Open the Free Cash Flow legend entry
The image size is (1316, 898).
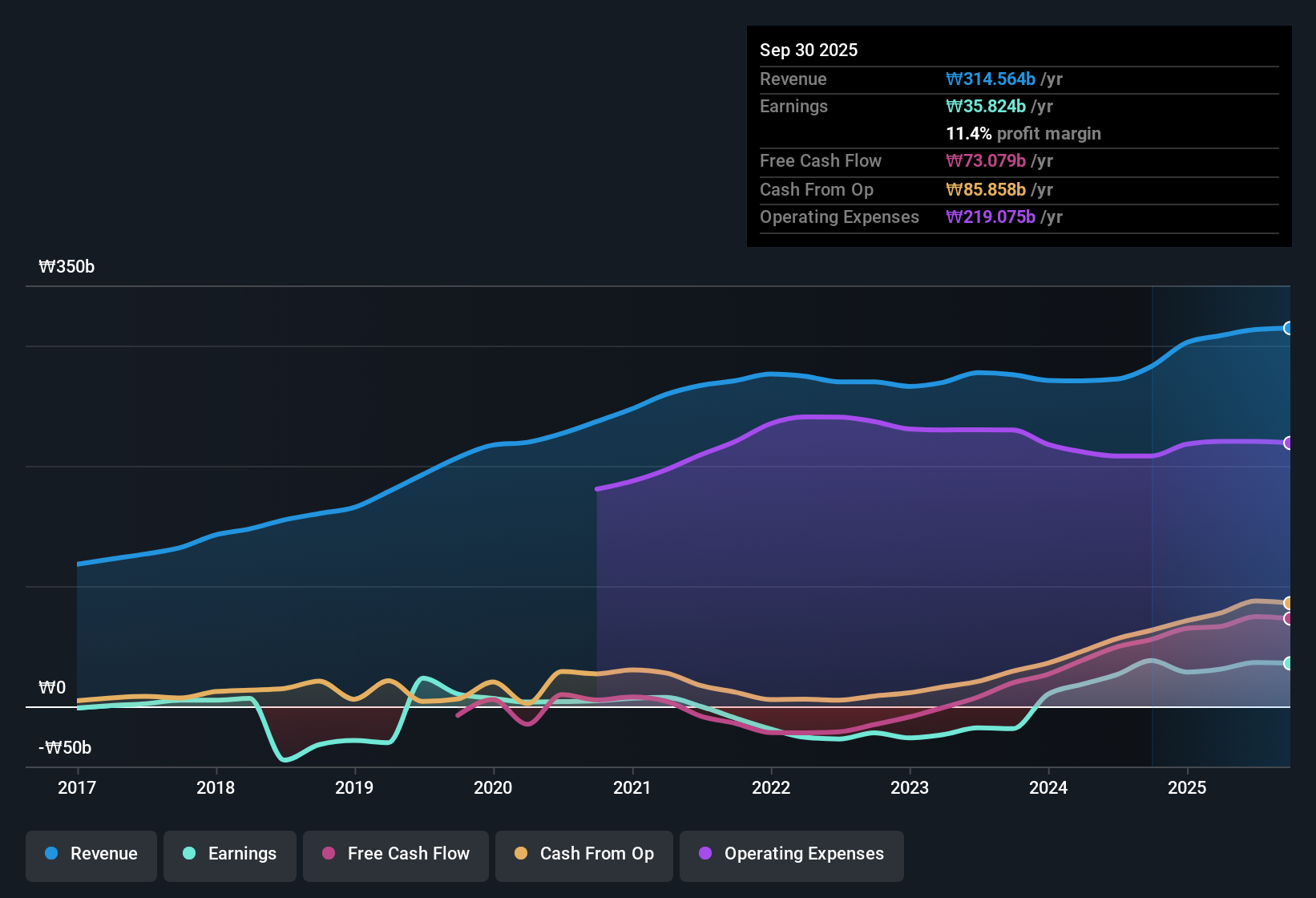(395, 854)
